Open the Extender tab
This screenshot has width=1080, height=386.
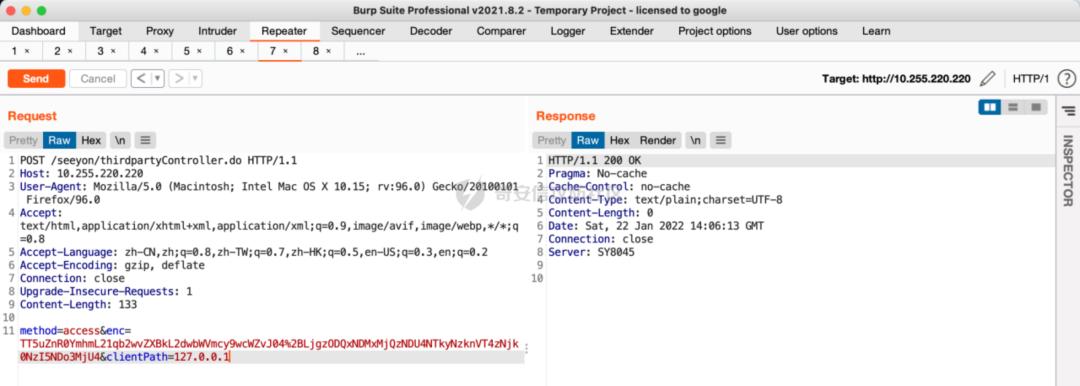coord(632,31)
